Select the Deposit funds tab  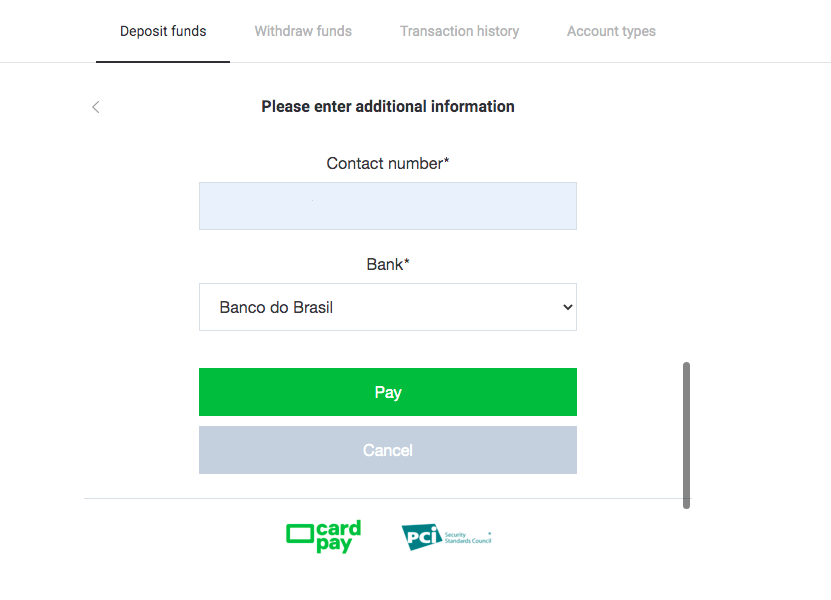(x=162, y=31)
